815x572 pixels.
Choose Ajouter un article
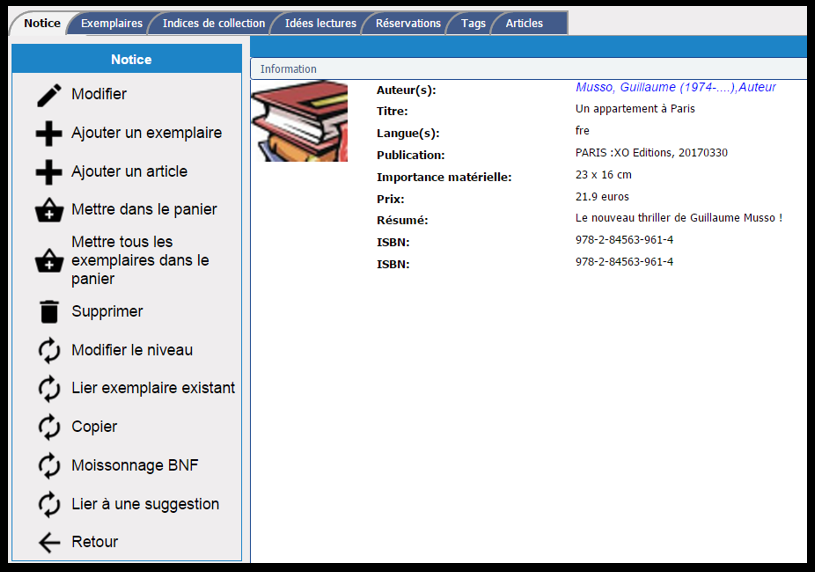coord(129,172)
